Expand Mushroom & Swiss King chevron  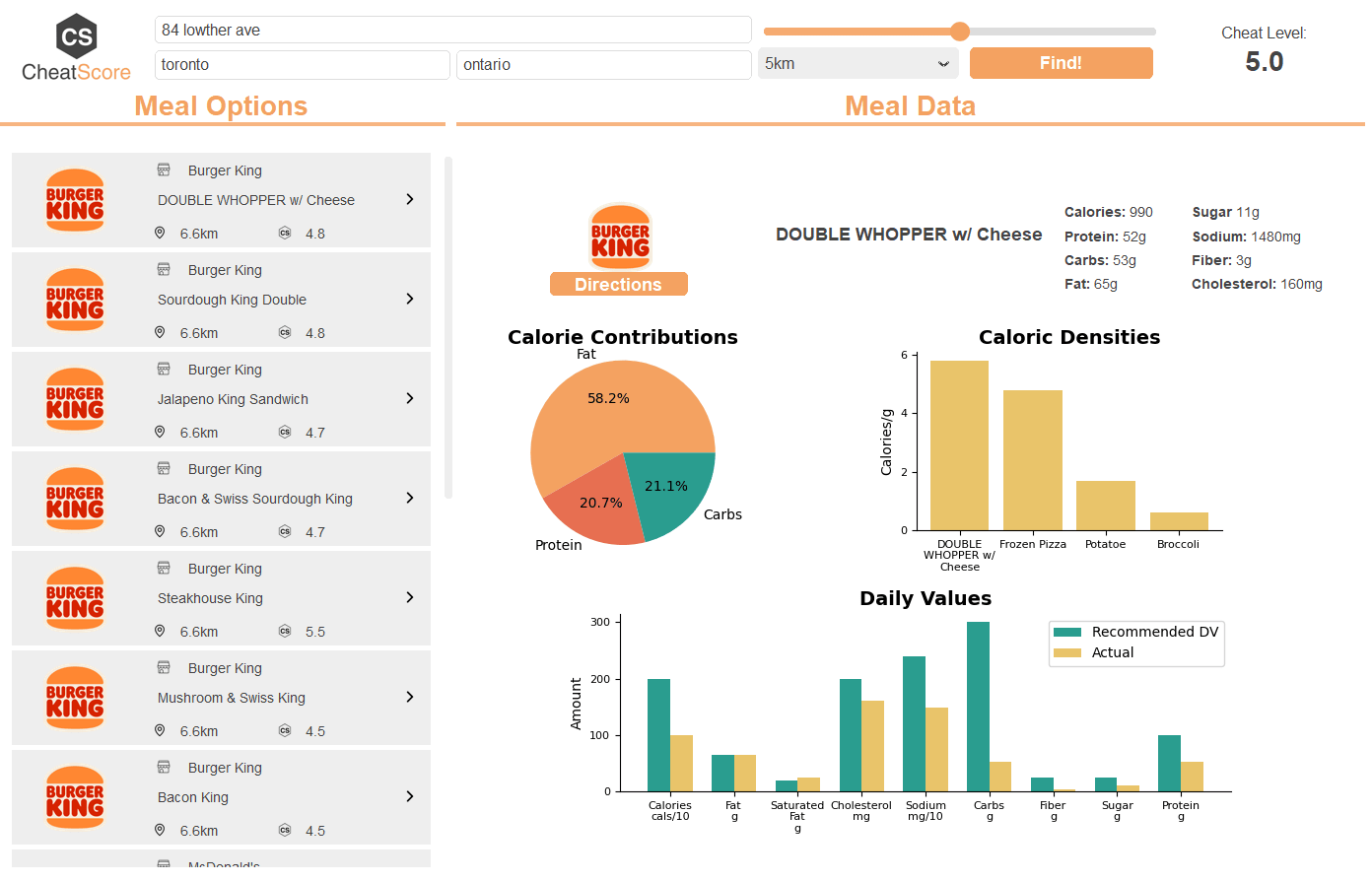410,697
